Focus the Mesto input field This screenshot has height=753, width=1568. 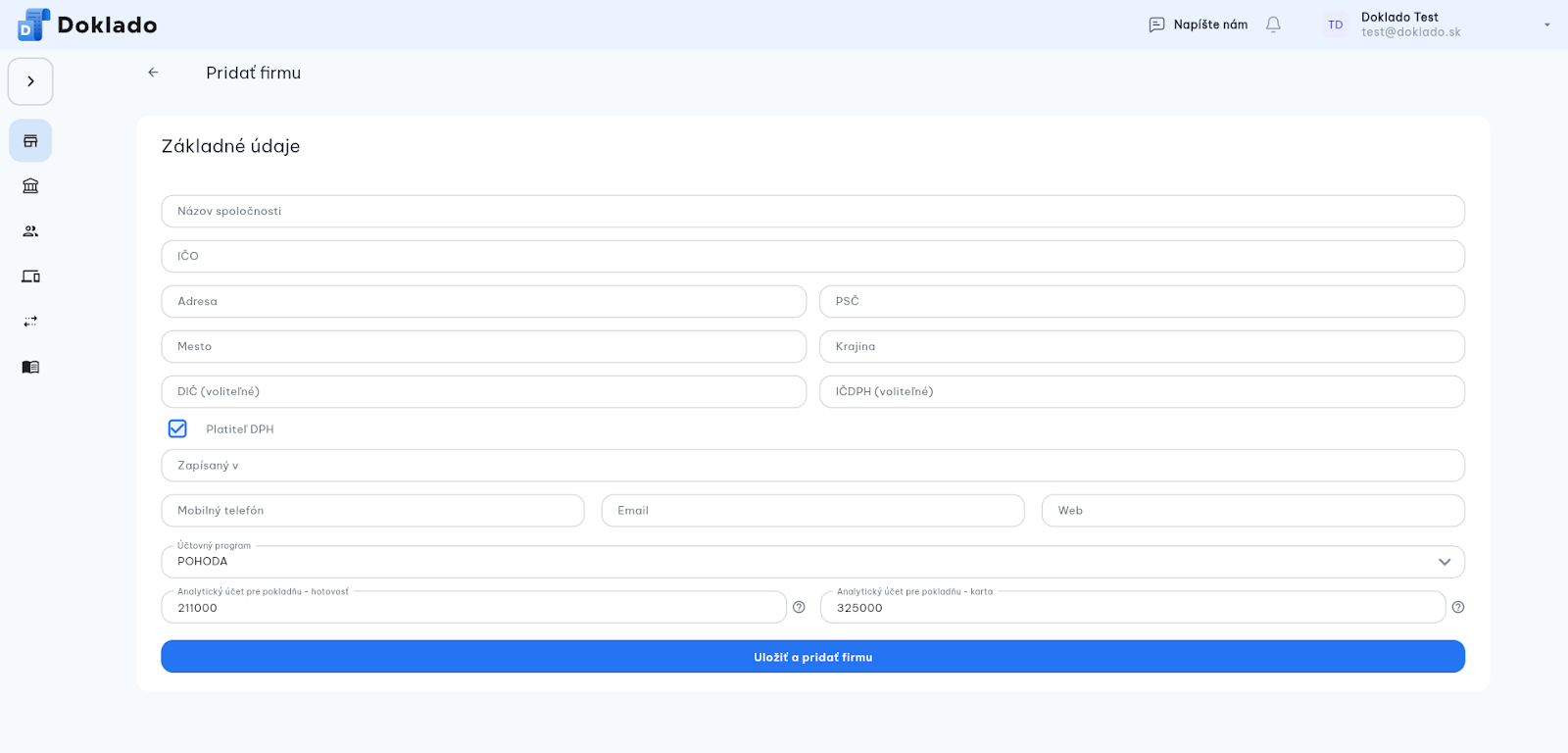(484, 346)
